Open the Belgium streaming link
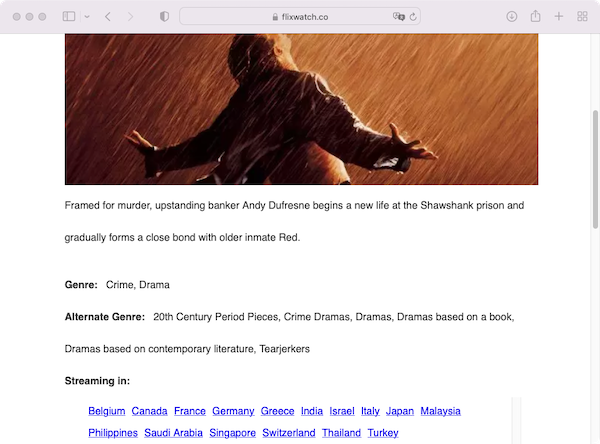Screen dimensions: 600x444 coord(107,411)
